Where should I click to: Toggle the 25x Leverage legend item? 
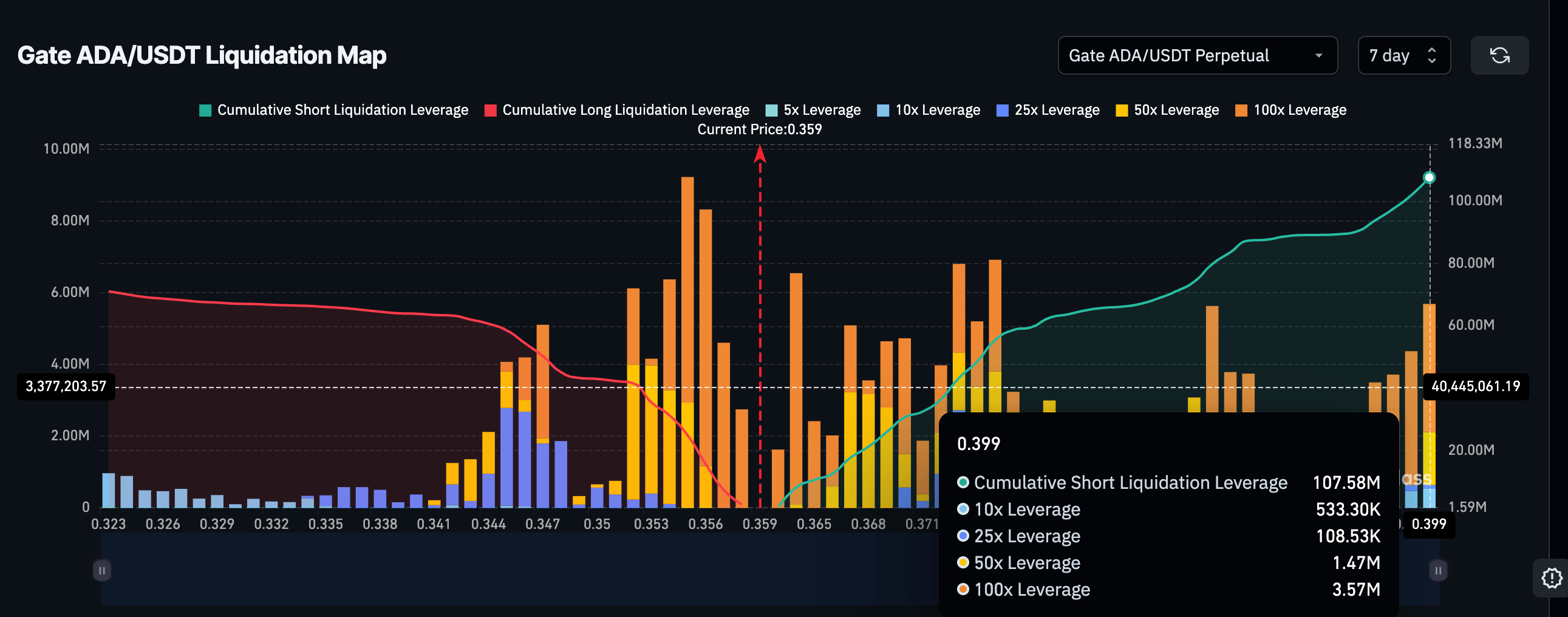[1048, 110]
